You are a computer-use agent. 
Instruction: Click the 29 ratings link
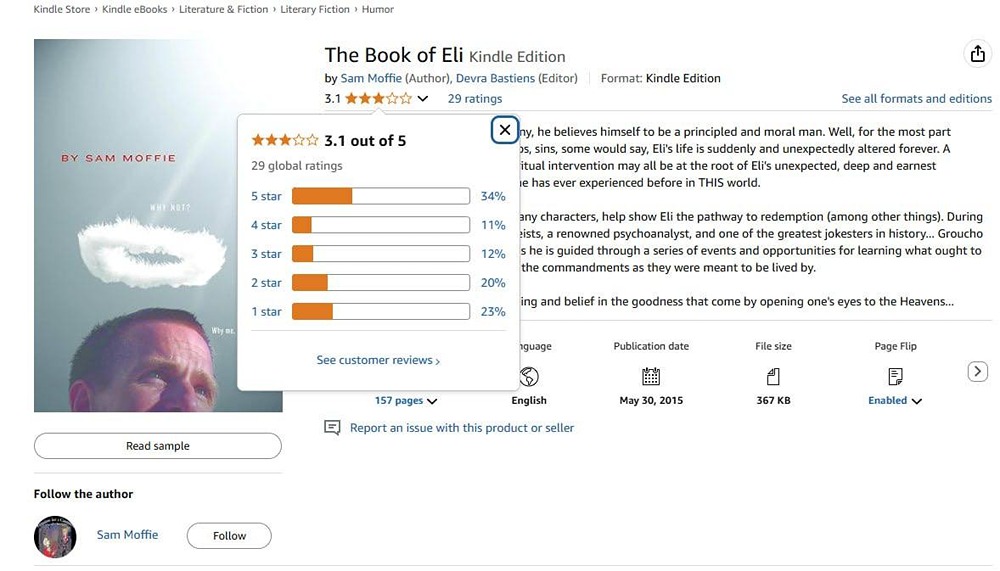pyautogui.click(x=475, y=99)
